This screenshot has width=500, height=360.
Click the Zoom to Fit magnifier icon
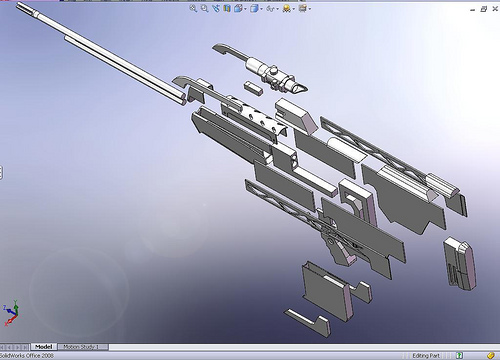pos(193,8)
